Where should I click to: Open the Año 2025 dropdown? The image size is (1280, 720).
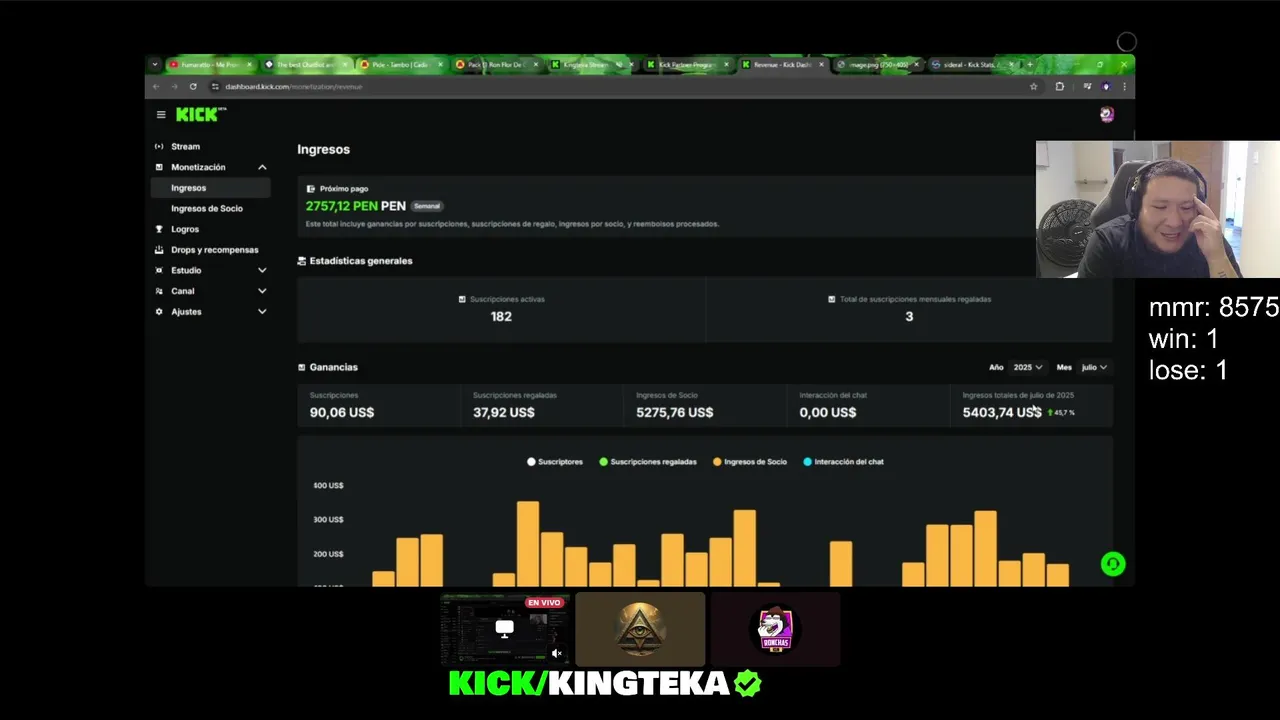click(x=1027, y=367)
